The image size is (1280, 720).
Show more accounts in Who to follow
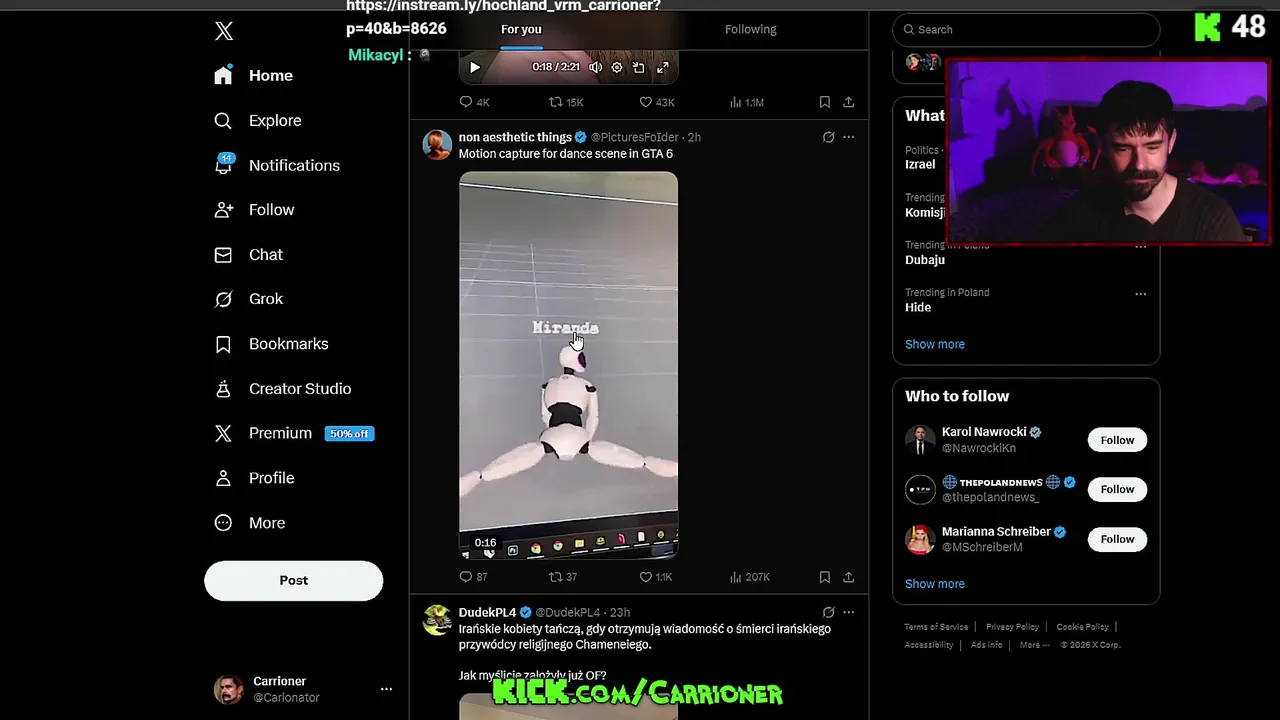point(935,584)
